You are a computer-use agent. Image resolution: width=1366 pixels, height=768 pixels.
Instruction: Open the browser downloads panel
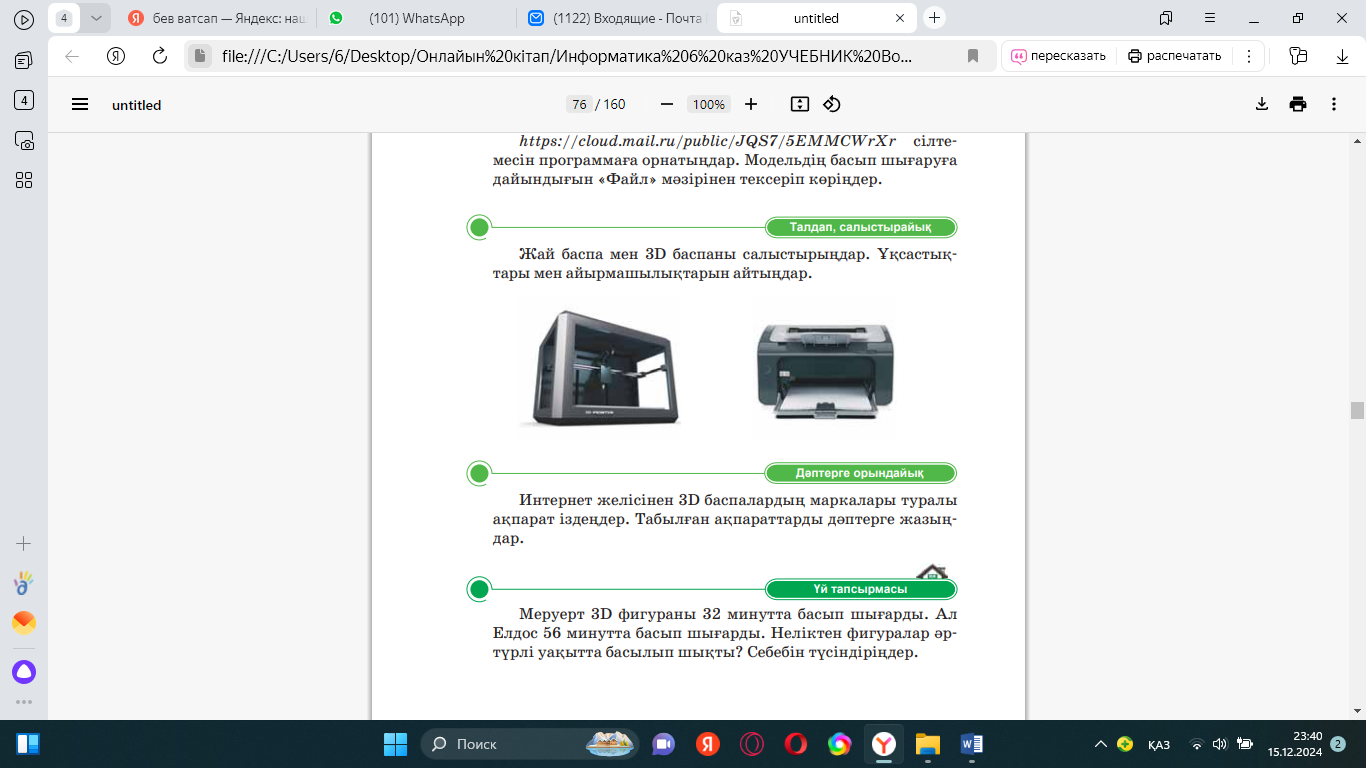tap(1343, 56)
